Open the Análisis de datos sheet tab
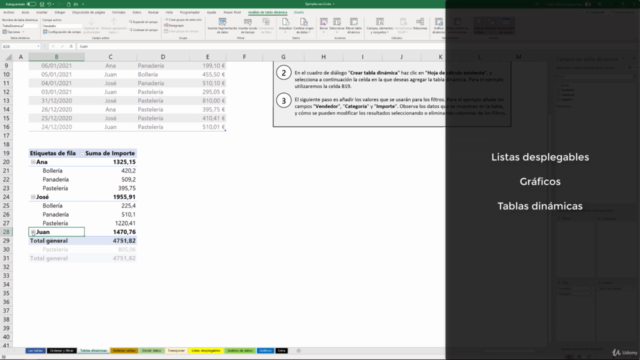 (x=240, y=351)
